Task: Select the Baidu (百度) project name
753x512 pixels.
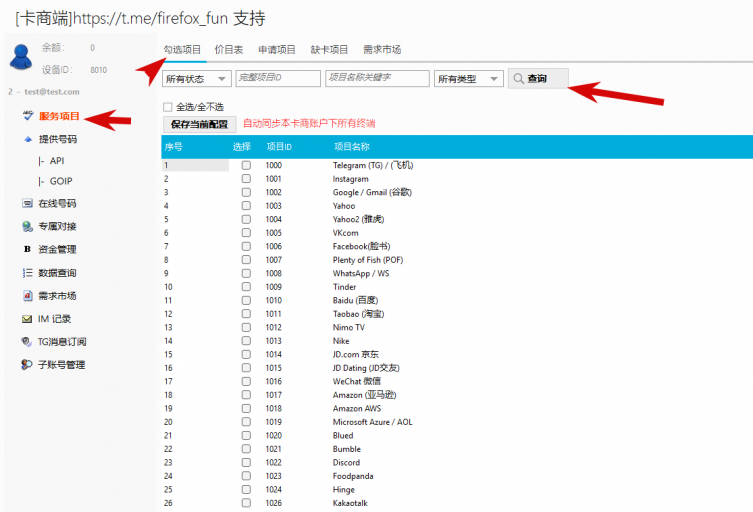Action: pyautogui.click(x=355, y=300)
